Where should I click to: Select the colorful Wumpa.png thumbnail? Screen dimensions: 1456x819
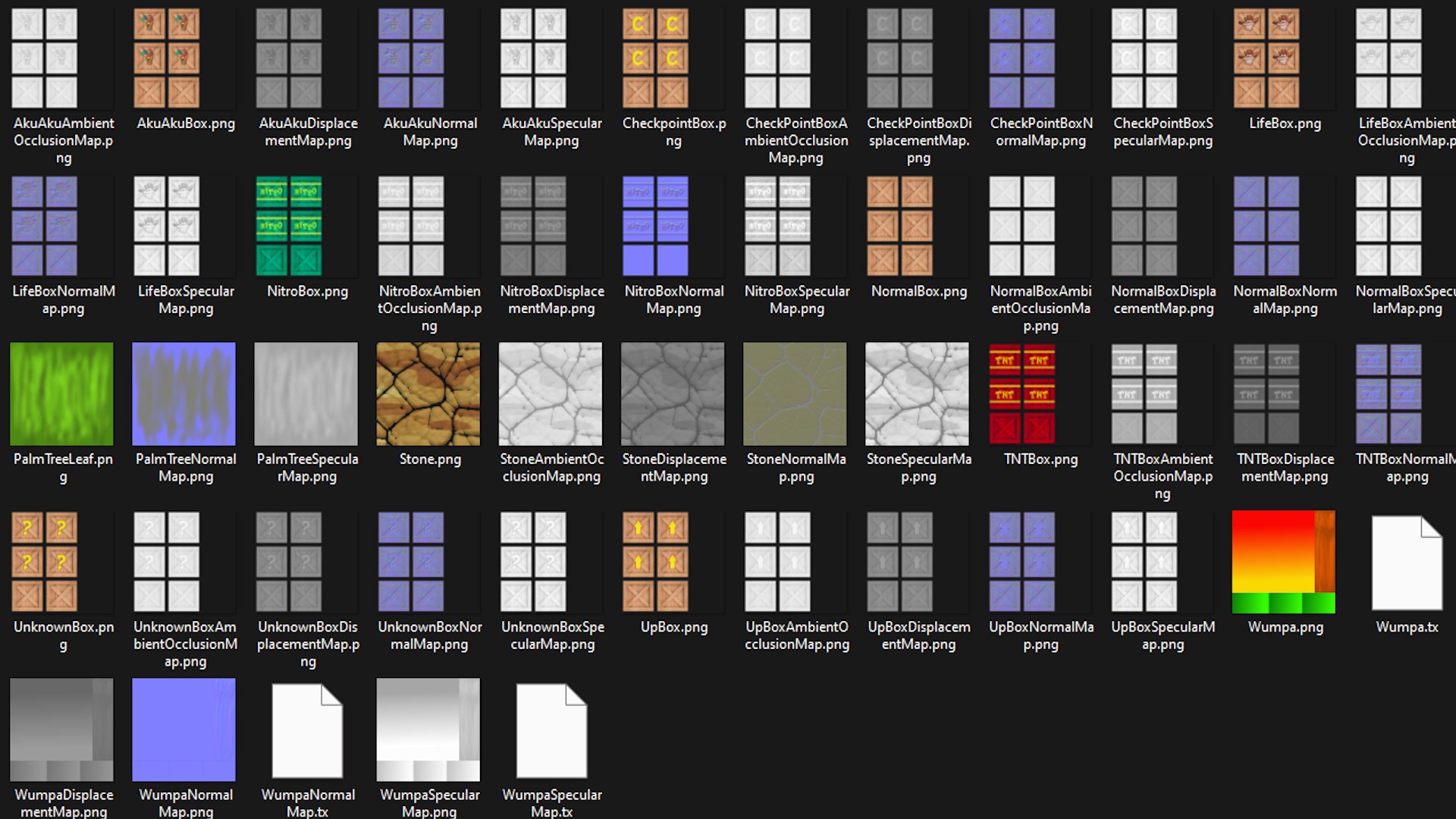tap(1284, 562)
